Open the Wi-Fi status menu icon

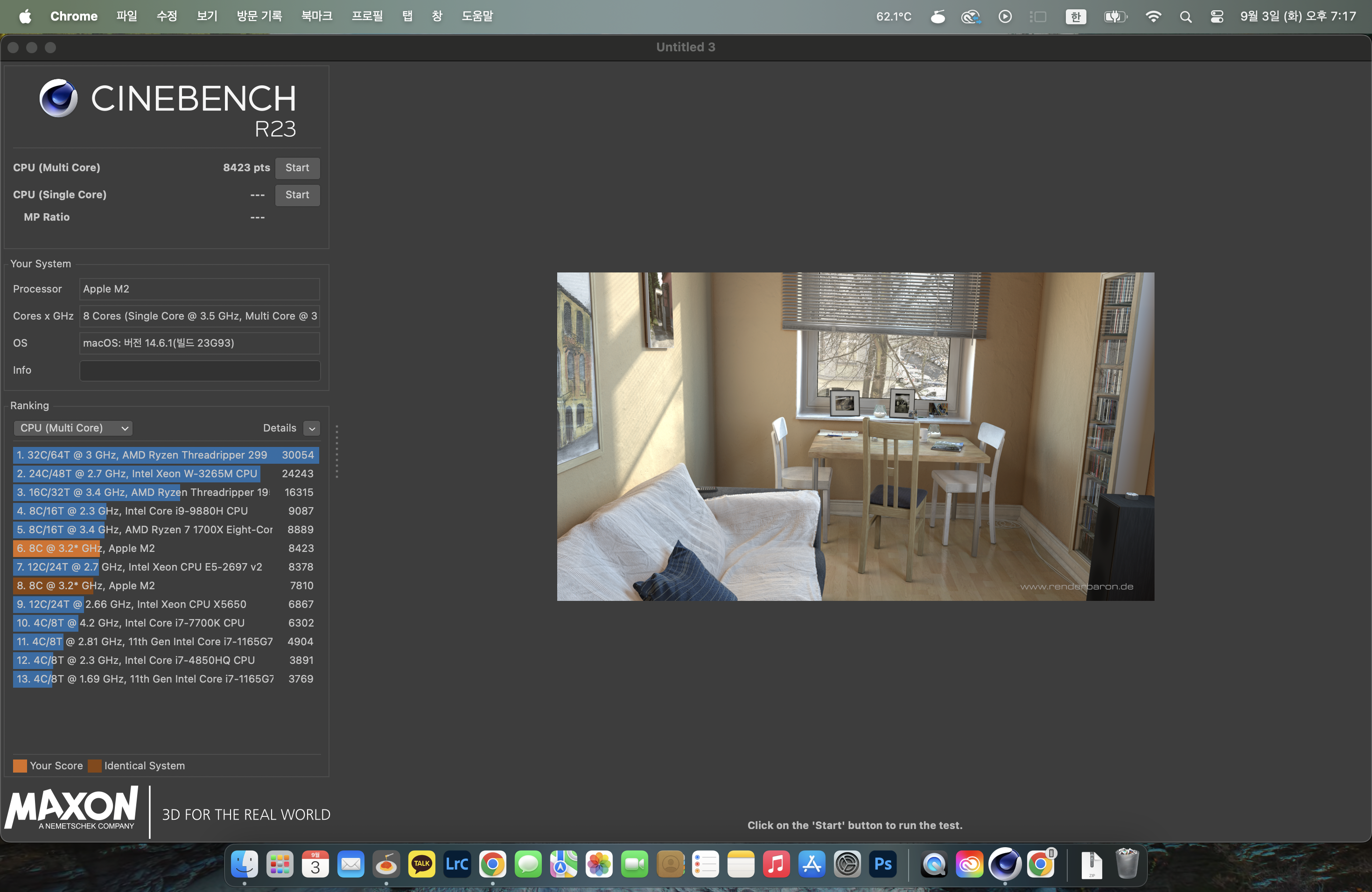coord(1153,16)
